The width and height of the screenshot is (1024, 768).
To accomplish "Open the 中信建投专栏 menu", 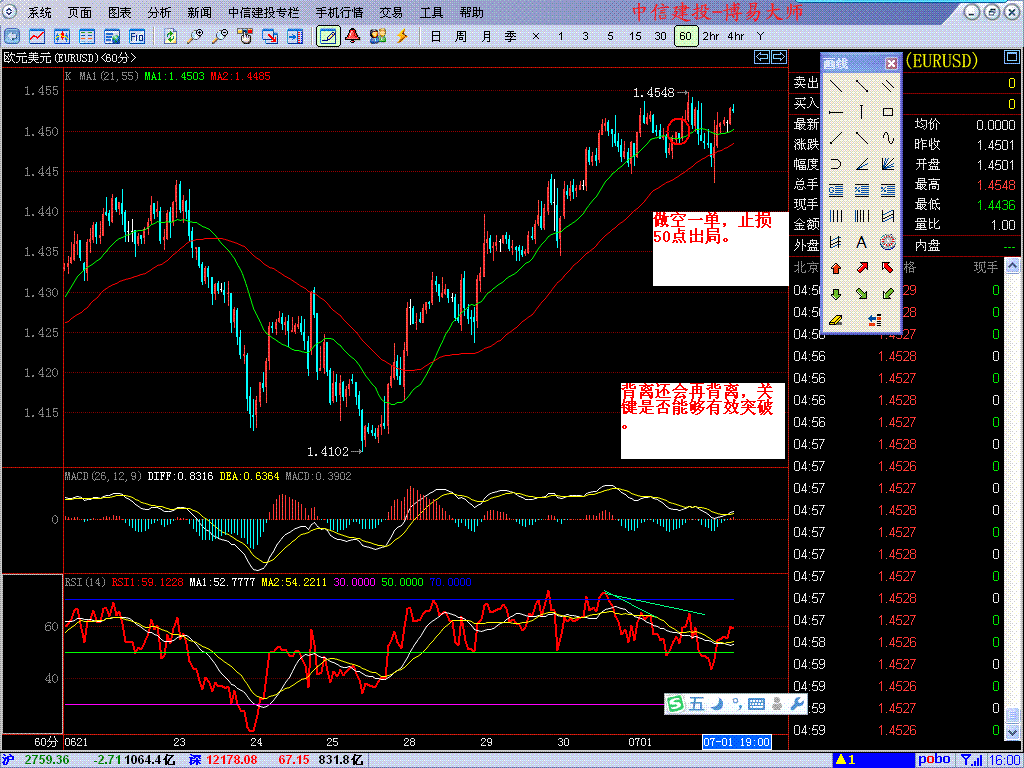I will pos(264,12).
